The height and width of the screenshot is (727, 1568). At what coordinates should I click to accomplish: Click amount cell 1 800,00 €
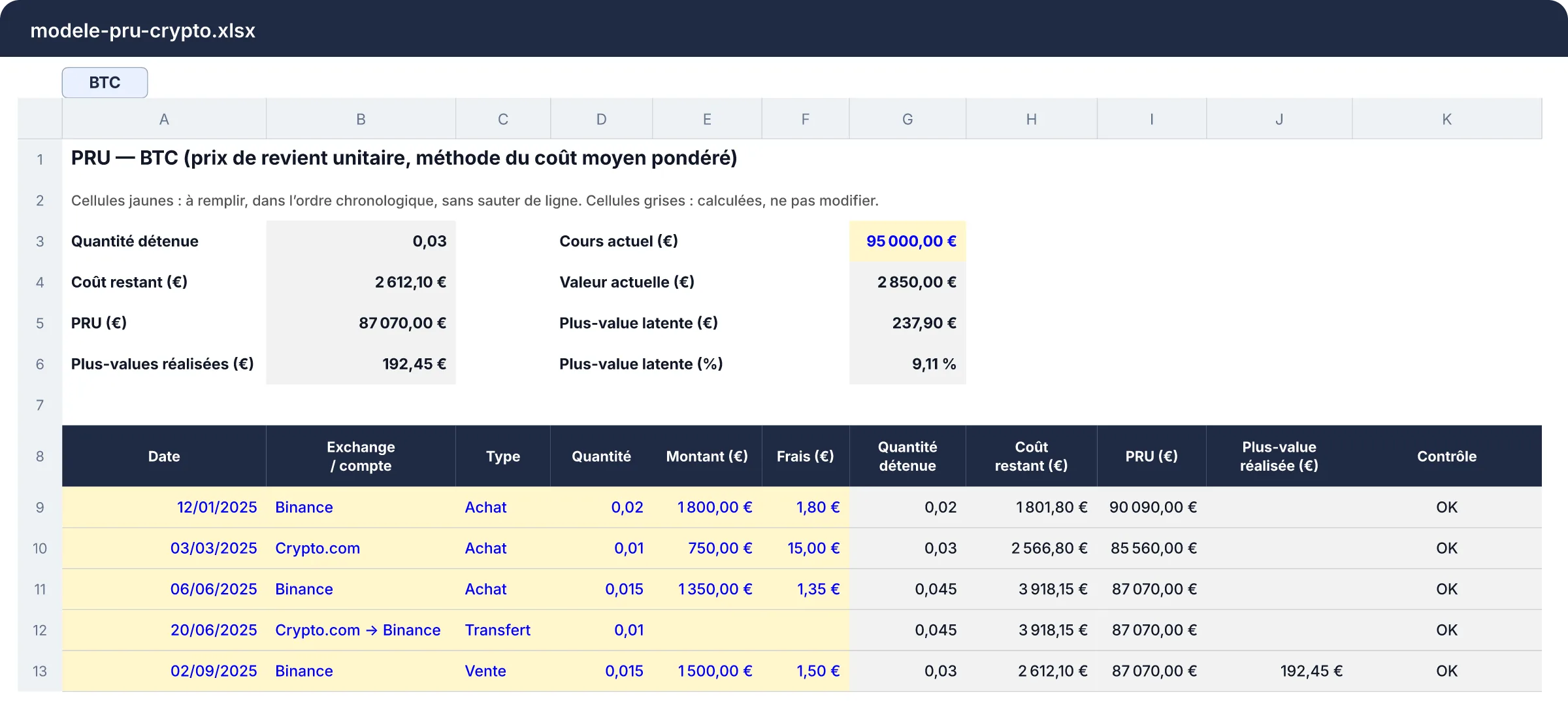[707, 507]
